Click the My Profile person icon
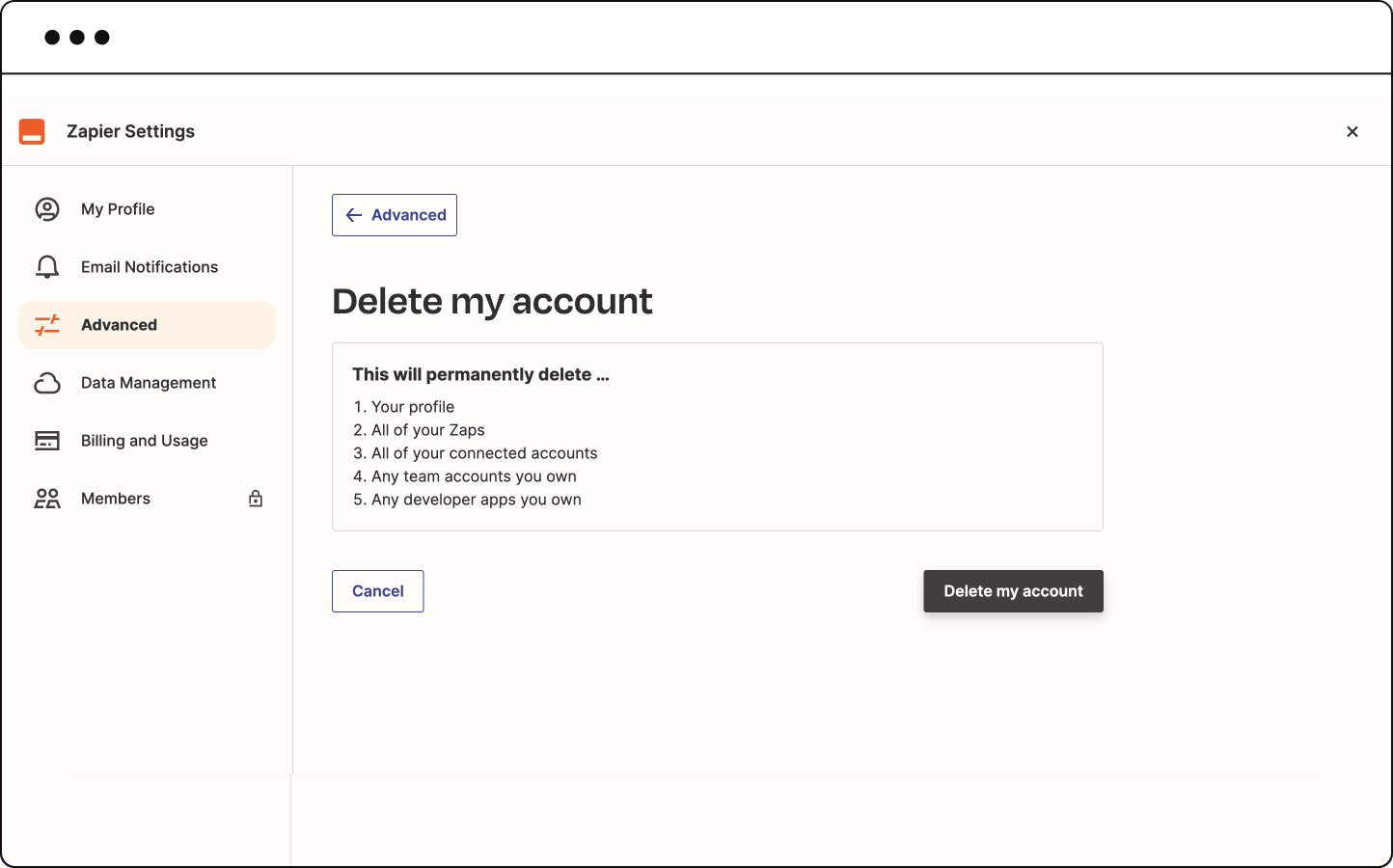This screenshot has height=868, width=1393. pyautogui.click(x=47, y=209)
